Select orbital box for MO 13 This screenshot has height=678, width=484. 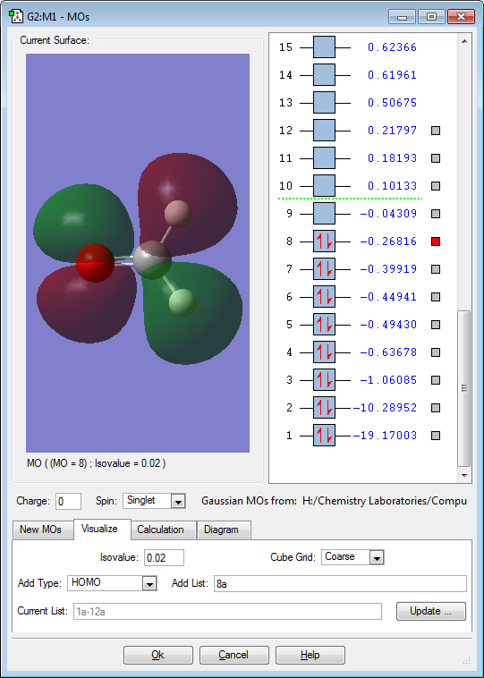[x=324, y=102]
